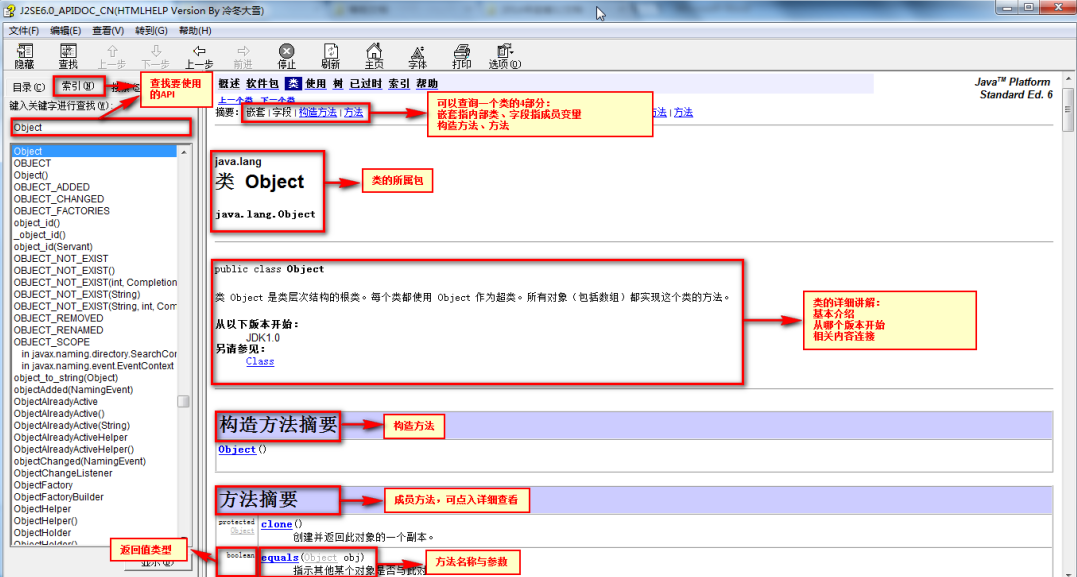The width and height of the screenshot is (1077, 577).
Task: Select OBJECT_CHANGED in the index list
Action: click(x=58, y=199)
